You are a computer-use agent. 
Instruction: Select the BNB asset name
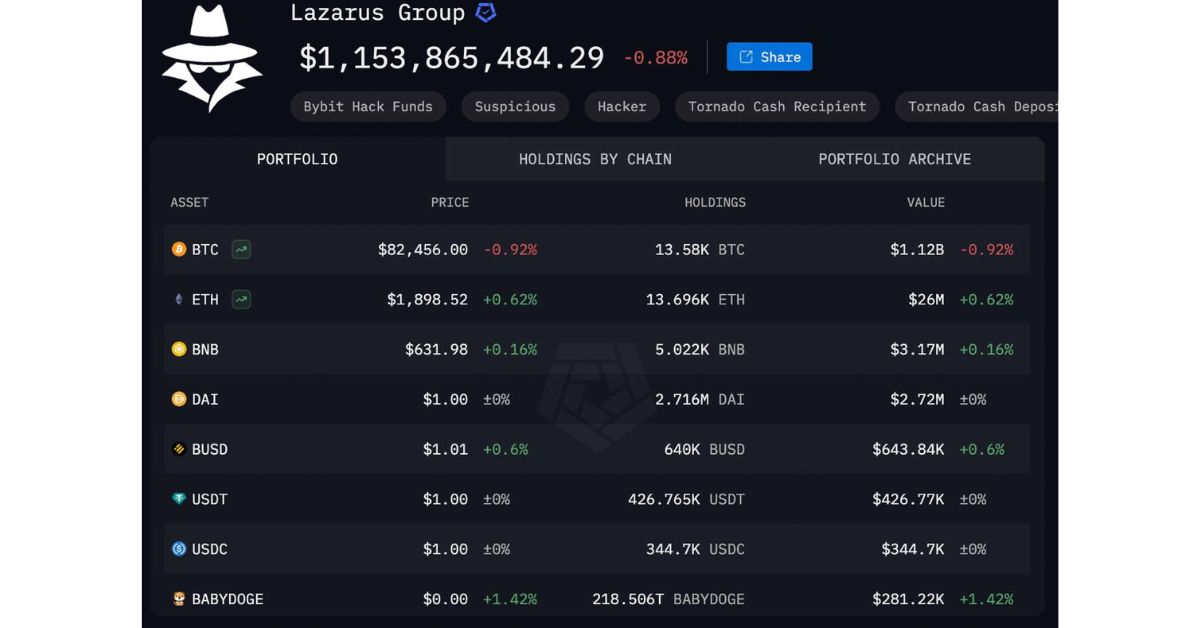[x=205, y=349]
